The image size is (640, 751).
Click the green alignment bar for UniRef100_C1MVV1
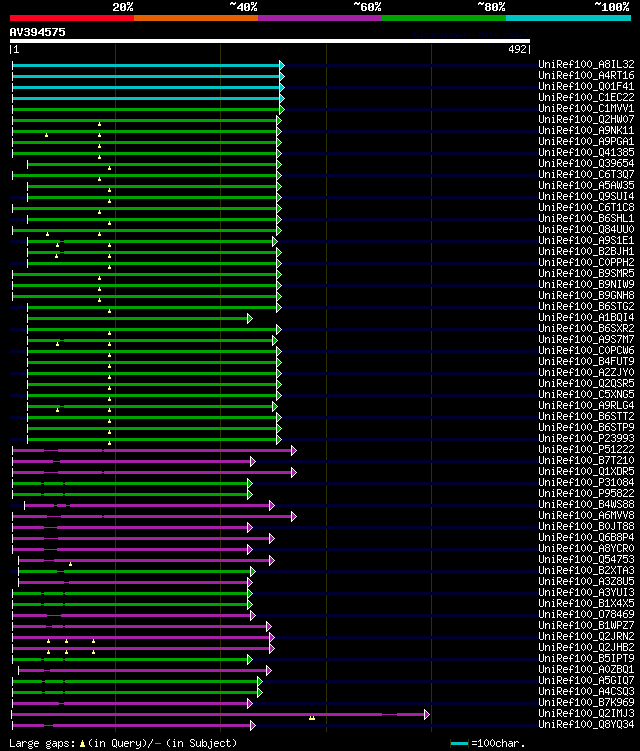coord(146,109)
